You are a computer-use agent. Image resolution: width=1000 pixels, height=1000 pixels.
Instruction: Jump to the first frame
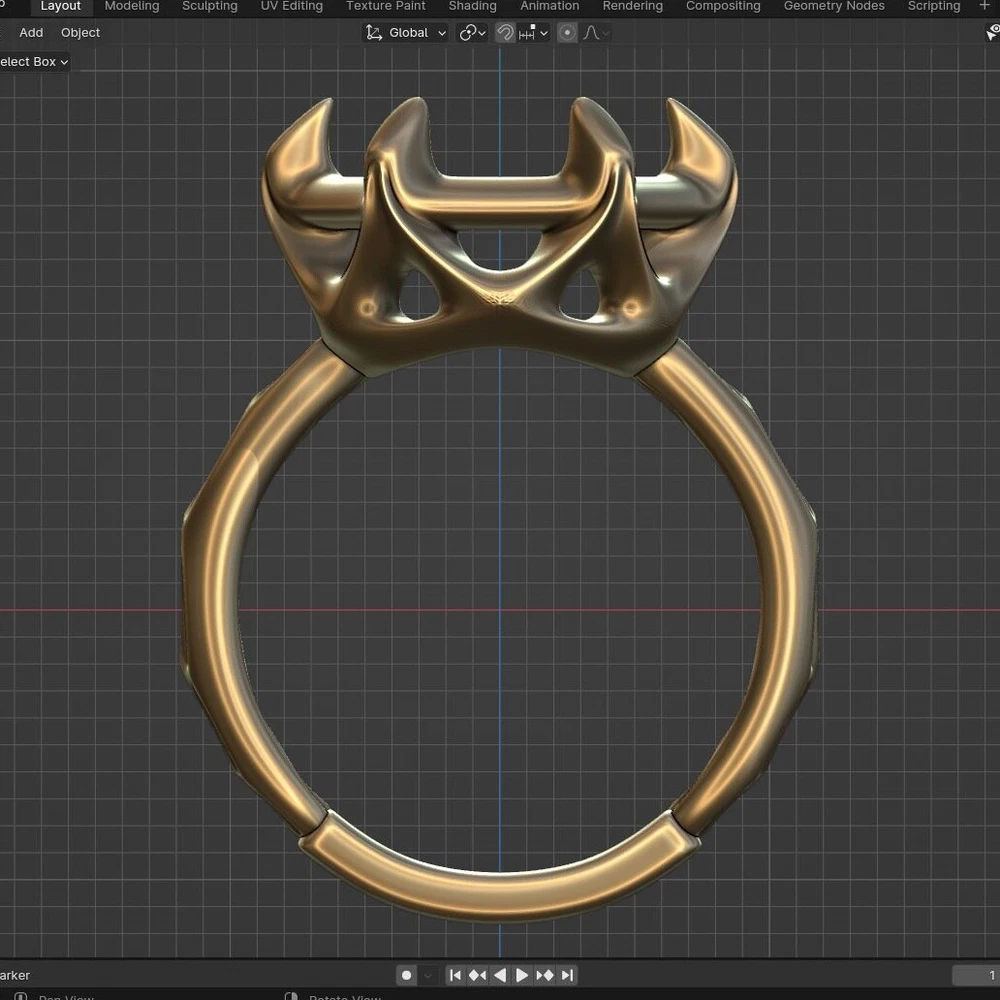[x=455, y=975]
